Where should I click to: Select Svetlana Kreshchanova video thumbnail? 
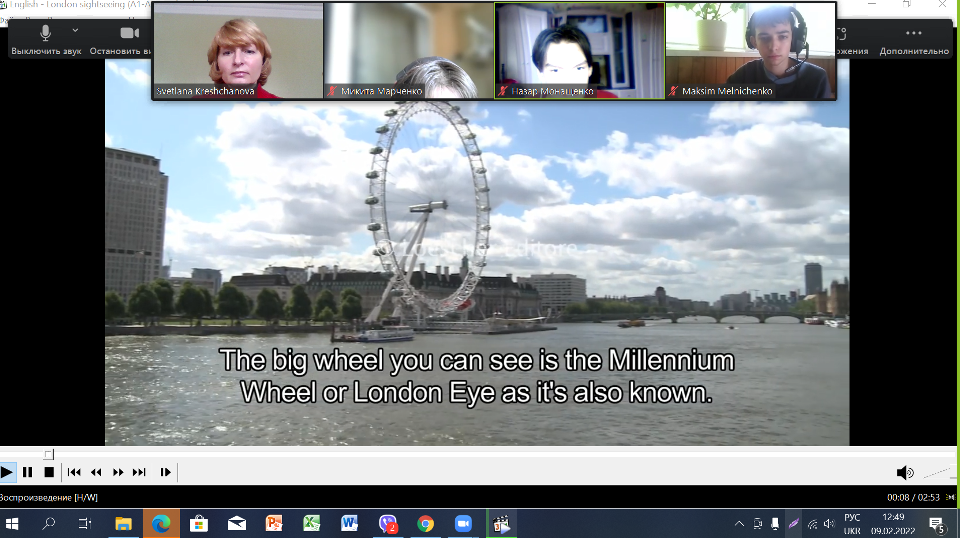point(238,51)
